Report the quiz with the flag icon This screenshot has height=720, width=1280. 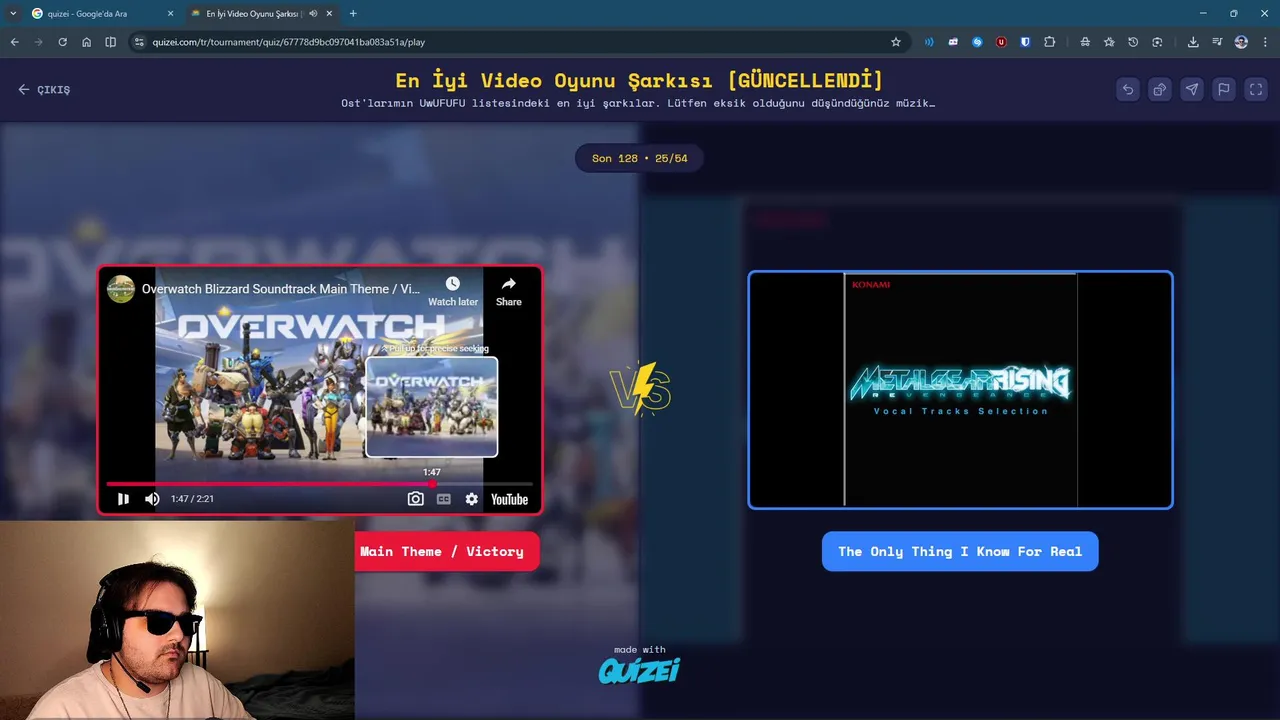(x=1224, y=89)
